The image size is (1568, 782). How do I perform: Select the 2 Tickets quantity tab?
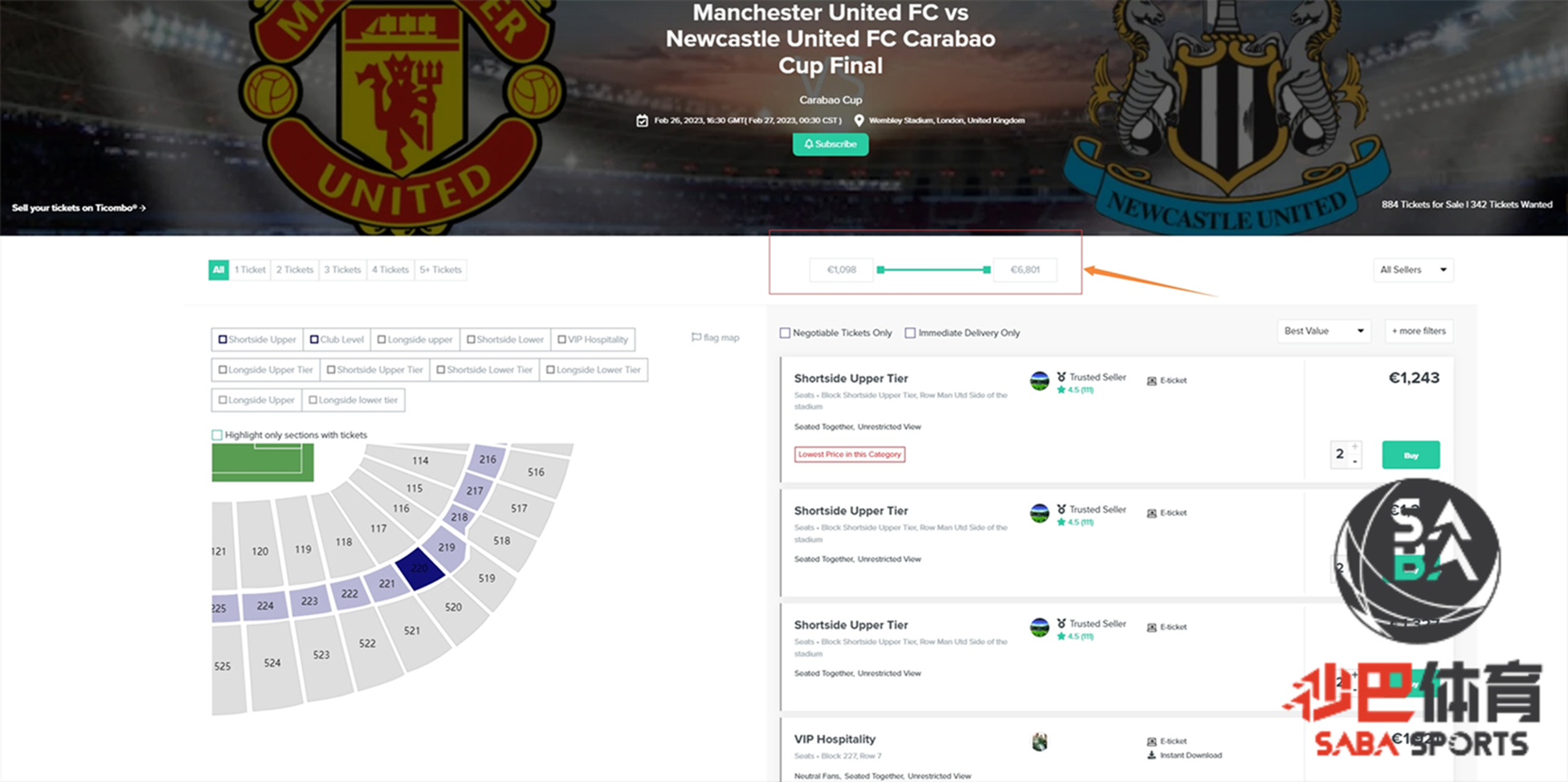coord(295,270)
